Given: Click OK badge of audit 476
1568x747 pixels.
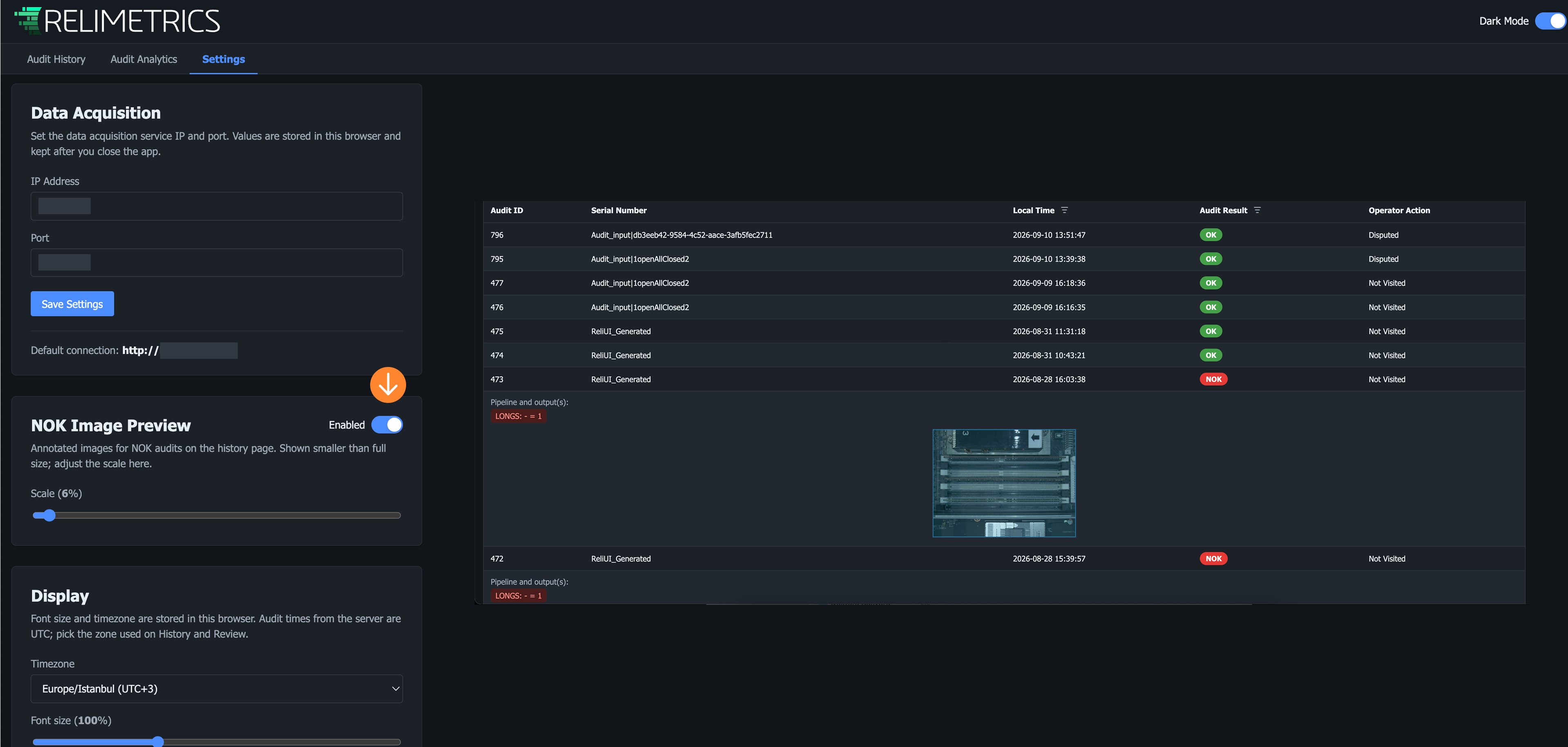Looking at the screenshot, I should (1211, 307).
